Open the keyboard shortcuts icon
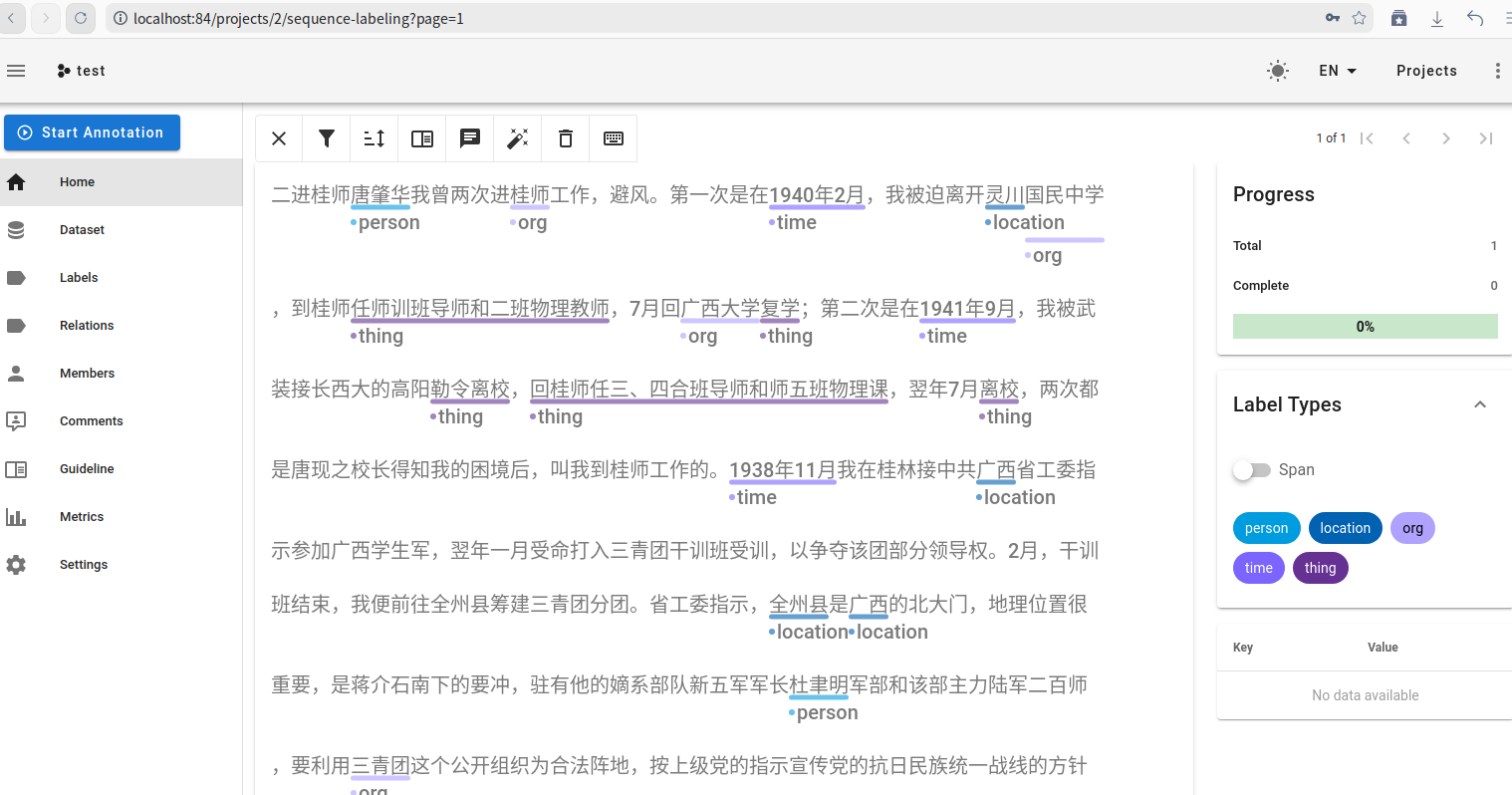The height and width of the screenshot is (795, 1512). tap(614, 138)
